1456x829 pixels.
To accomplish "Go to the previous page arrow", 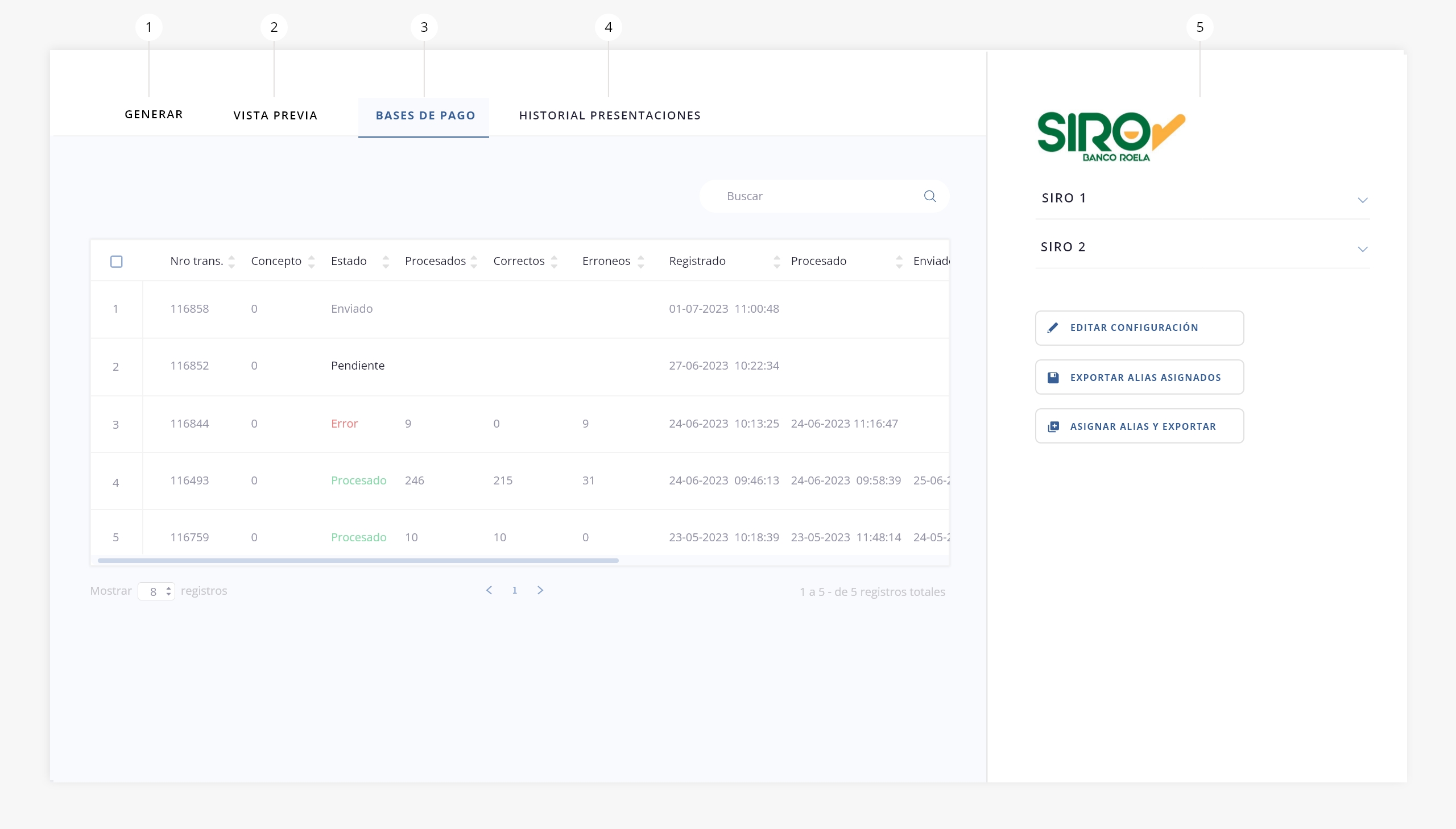I will 489,590.
